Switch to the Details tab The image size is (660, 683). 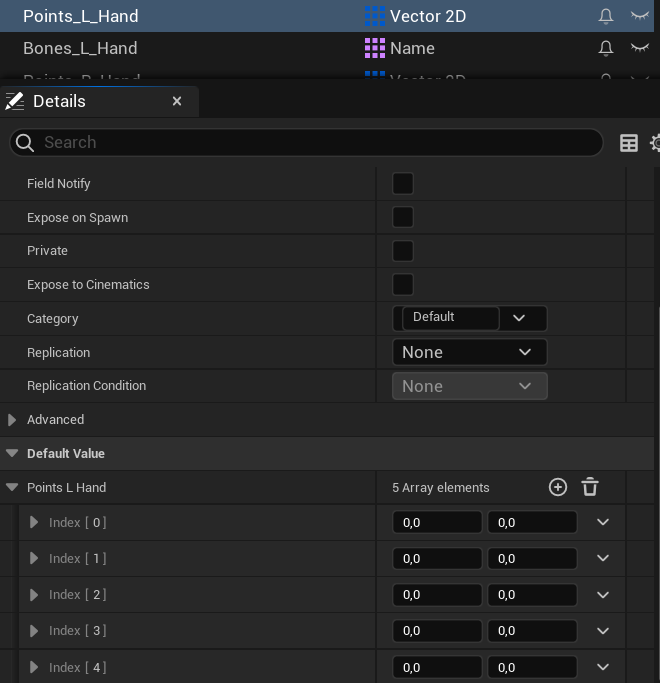coord(59,101)
